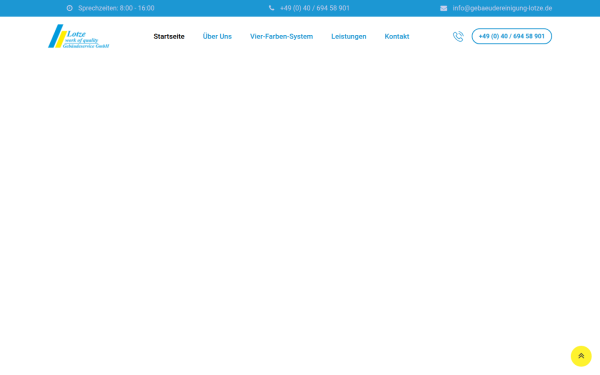This screenshot has height=375, width=600.
Task: Click the envelope icon beside email address
Action: [x=443, y=8]
